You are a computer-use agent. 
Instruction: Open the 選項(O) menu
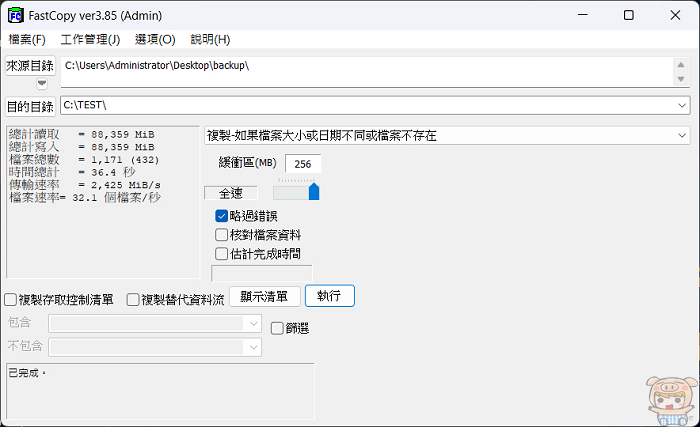pos(154,40)
